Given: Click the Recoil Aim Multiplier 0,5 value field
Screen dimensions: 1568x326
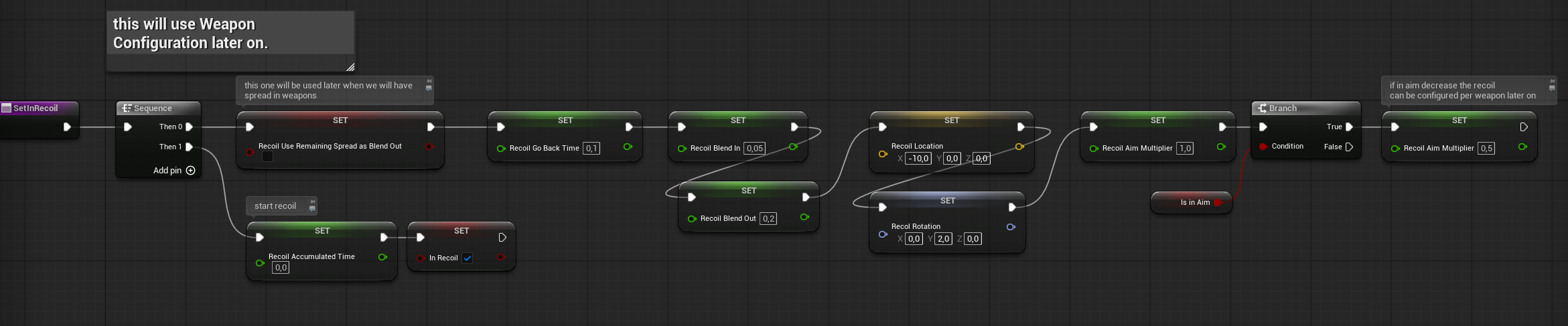Looking at the screenshot, I should pos(1486,149).
